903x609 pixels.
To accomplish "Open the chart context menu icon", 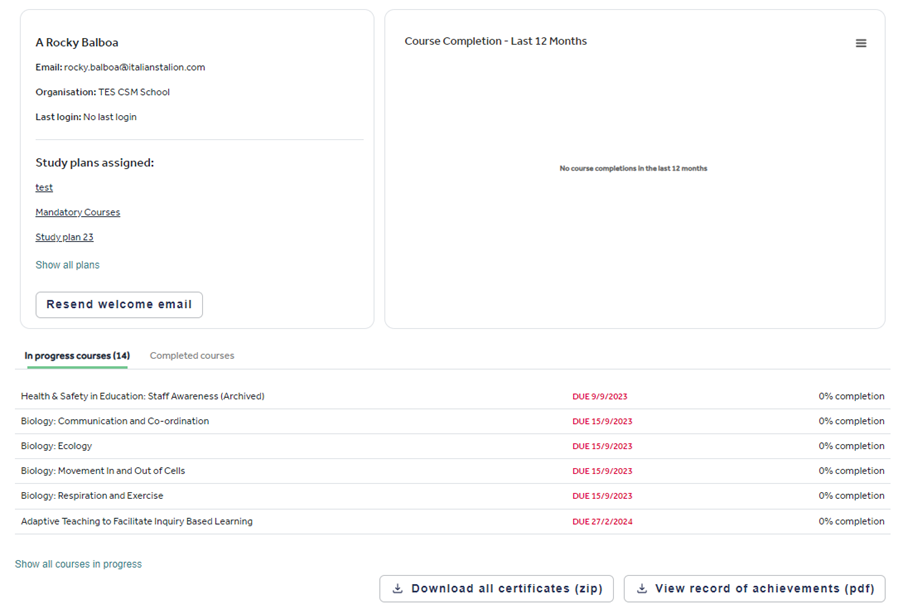I will pyautogui.click(x=860, y=43).
